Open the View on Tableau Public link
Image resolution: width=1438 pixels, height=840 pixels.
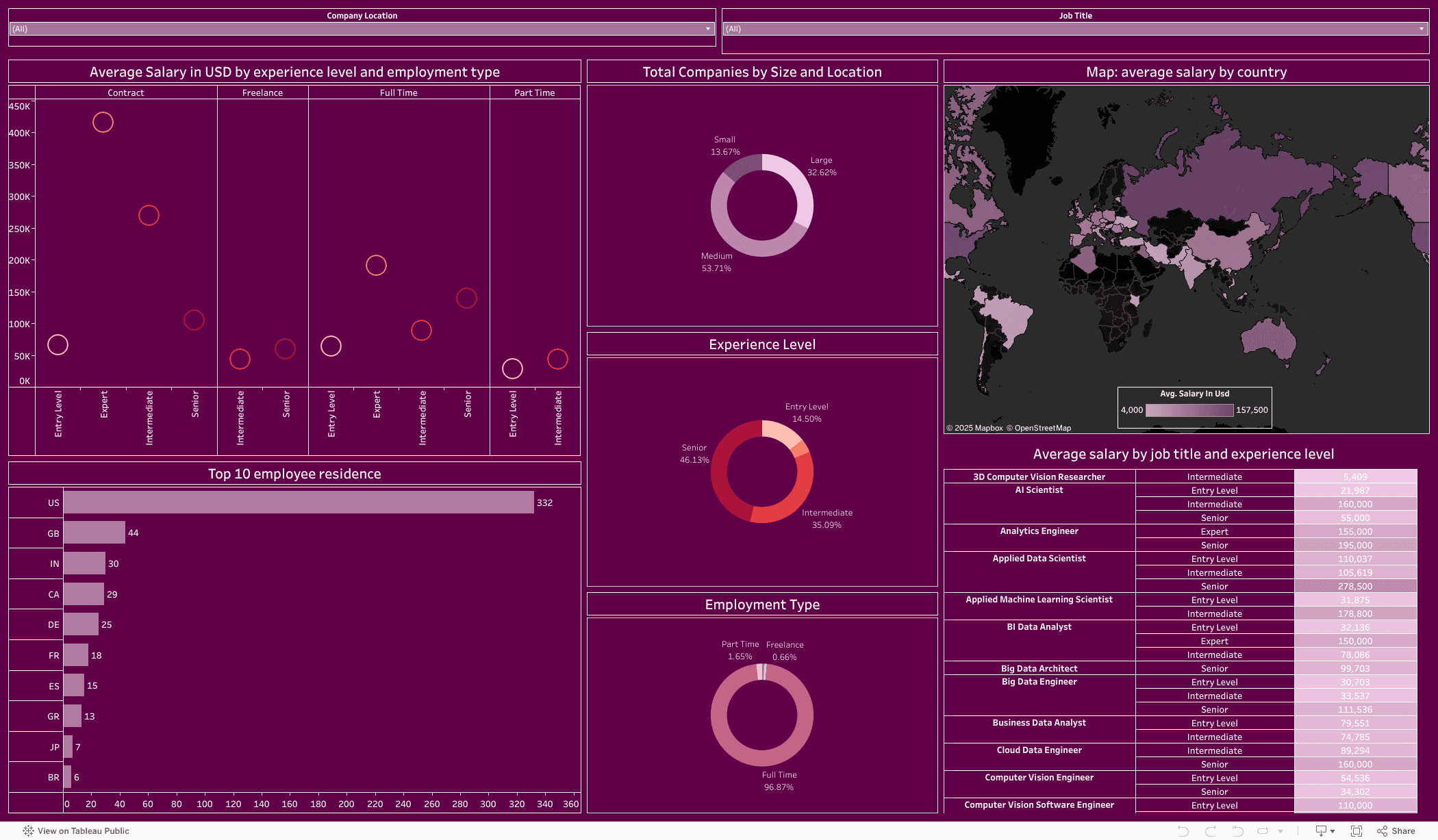click(84, 830)
